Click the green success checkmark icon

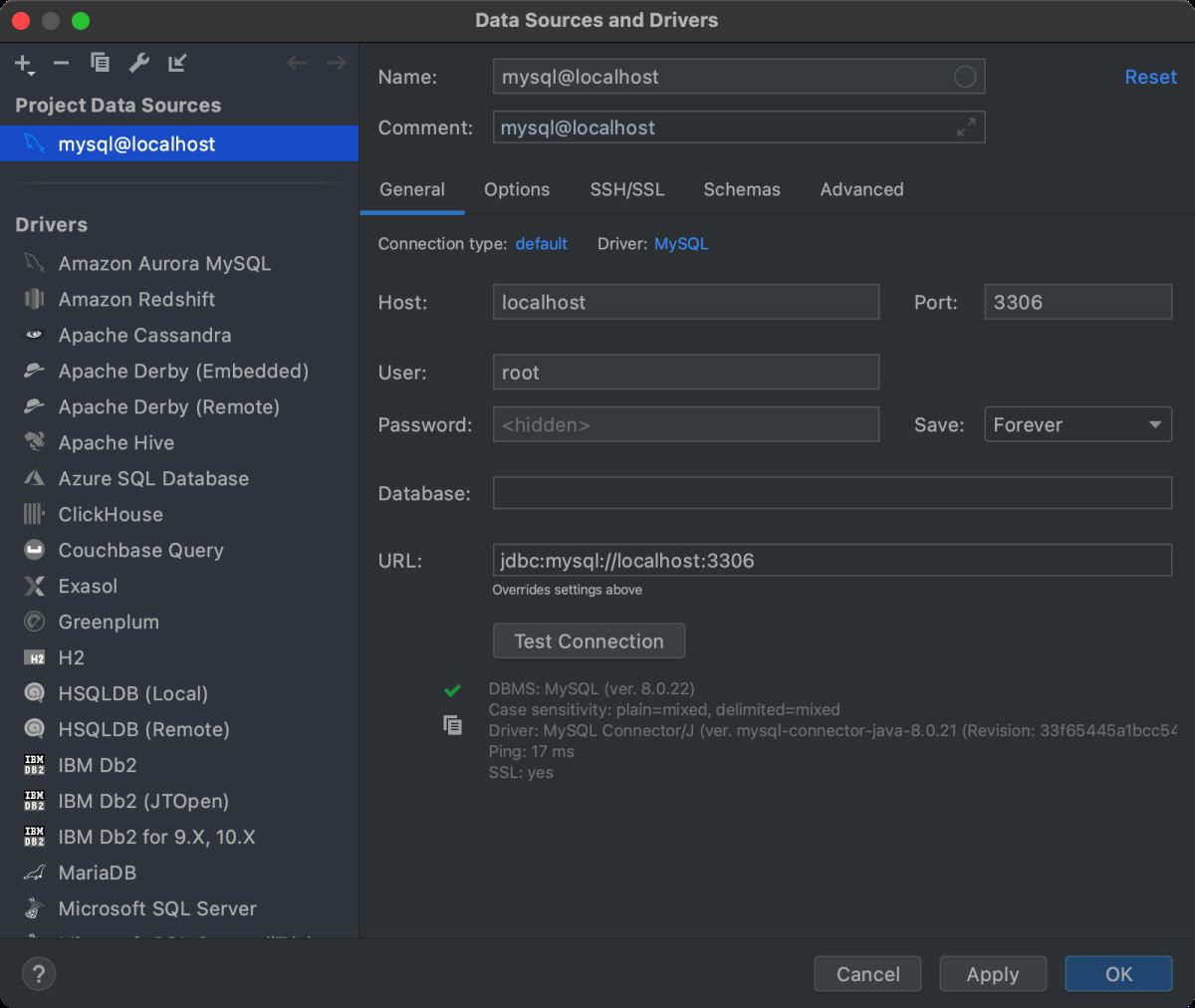pyautogui.click(x=452, y=689)
